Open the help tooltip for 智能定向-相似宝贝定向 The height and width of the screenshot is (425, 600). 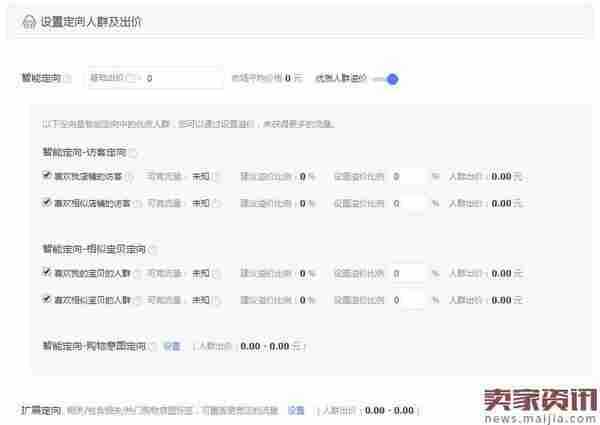pyautogui.click(x=152, y=249)
